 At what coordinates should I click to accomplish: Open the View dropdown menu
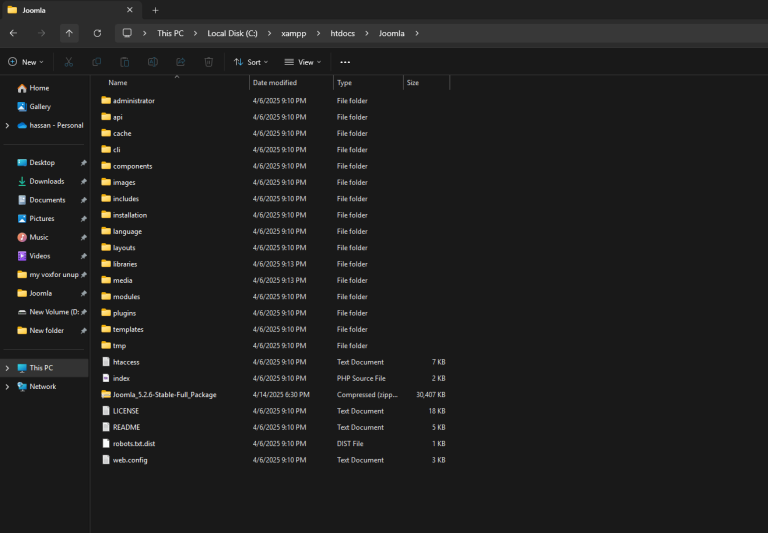click(303, 62)
